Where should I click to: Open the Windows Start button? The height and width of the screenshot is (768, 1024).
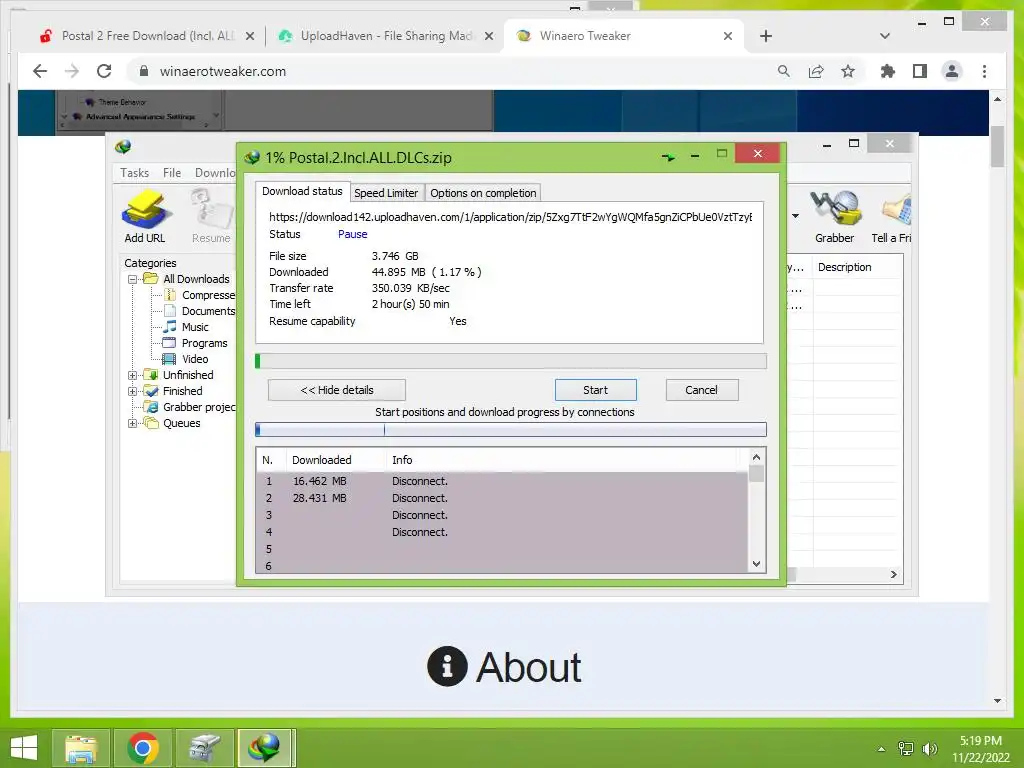pyautogui.click(x=24, y=748)
